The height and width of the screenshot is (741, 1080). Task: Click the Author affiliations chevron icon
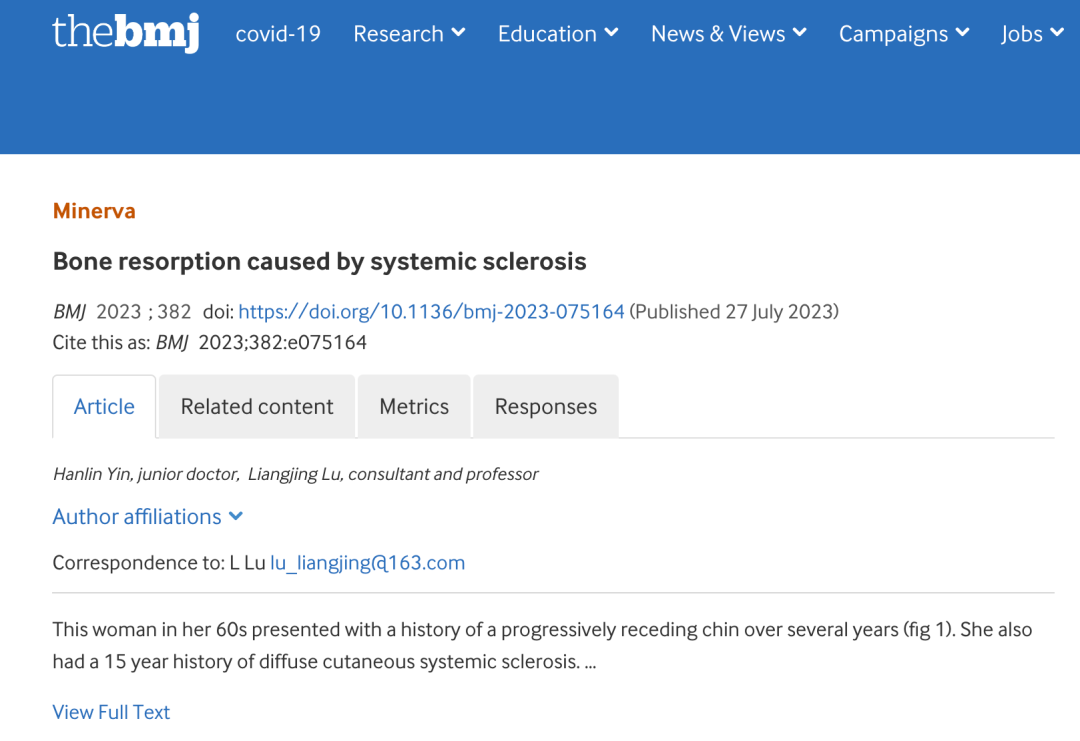pyautogui.click(x=236, y=516)
